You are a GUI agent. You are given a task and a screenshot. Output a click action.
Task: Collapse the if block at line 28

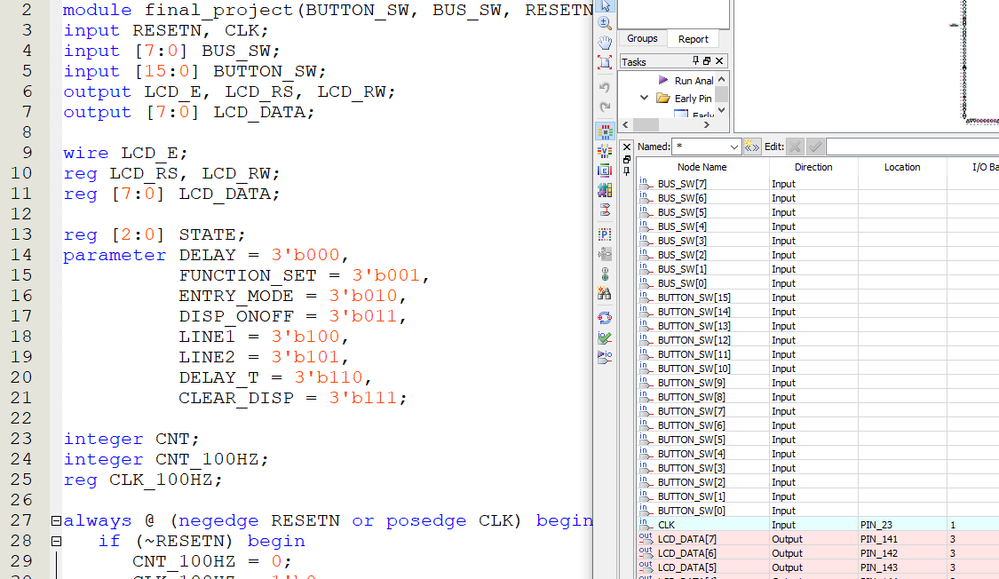56,541
